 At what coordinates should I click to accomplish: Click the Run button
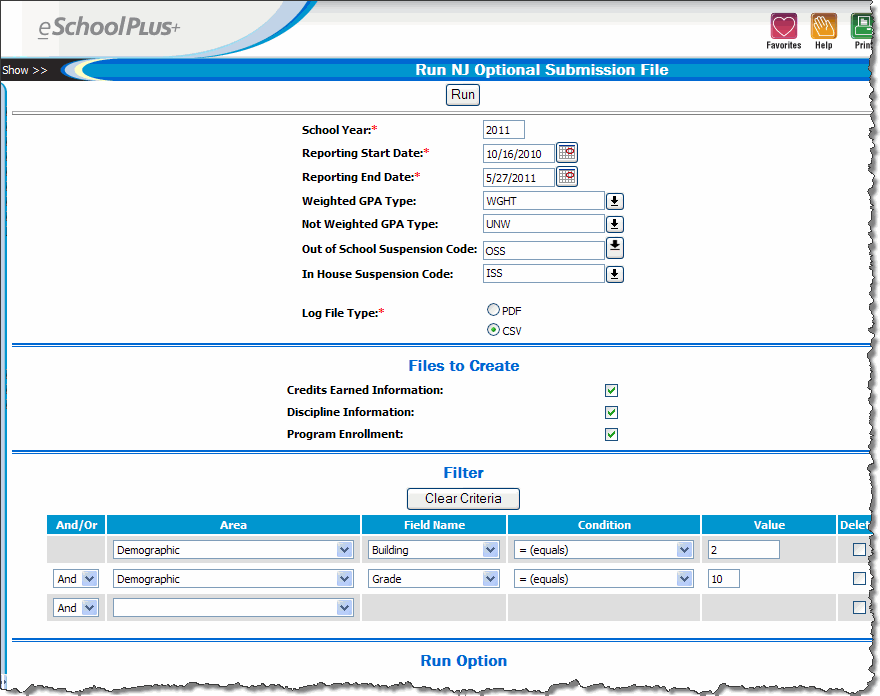462,95
